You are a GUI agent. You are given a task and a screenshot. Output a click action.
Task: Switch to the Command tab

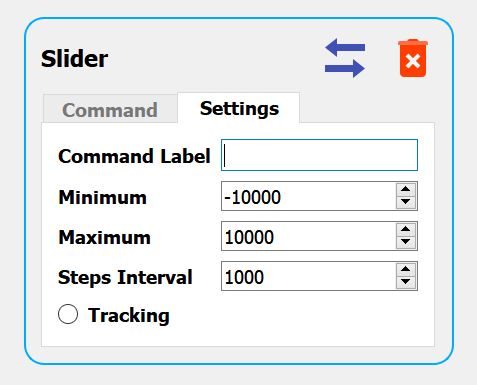[110, 110]
